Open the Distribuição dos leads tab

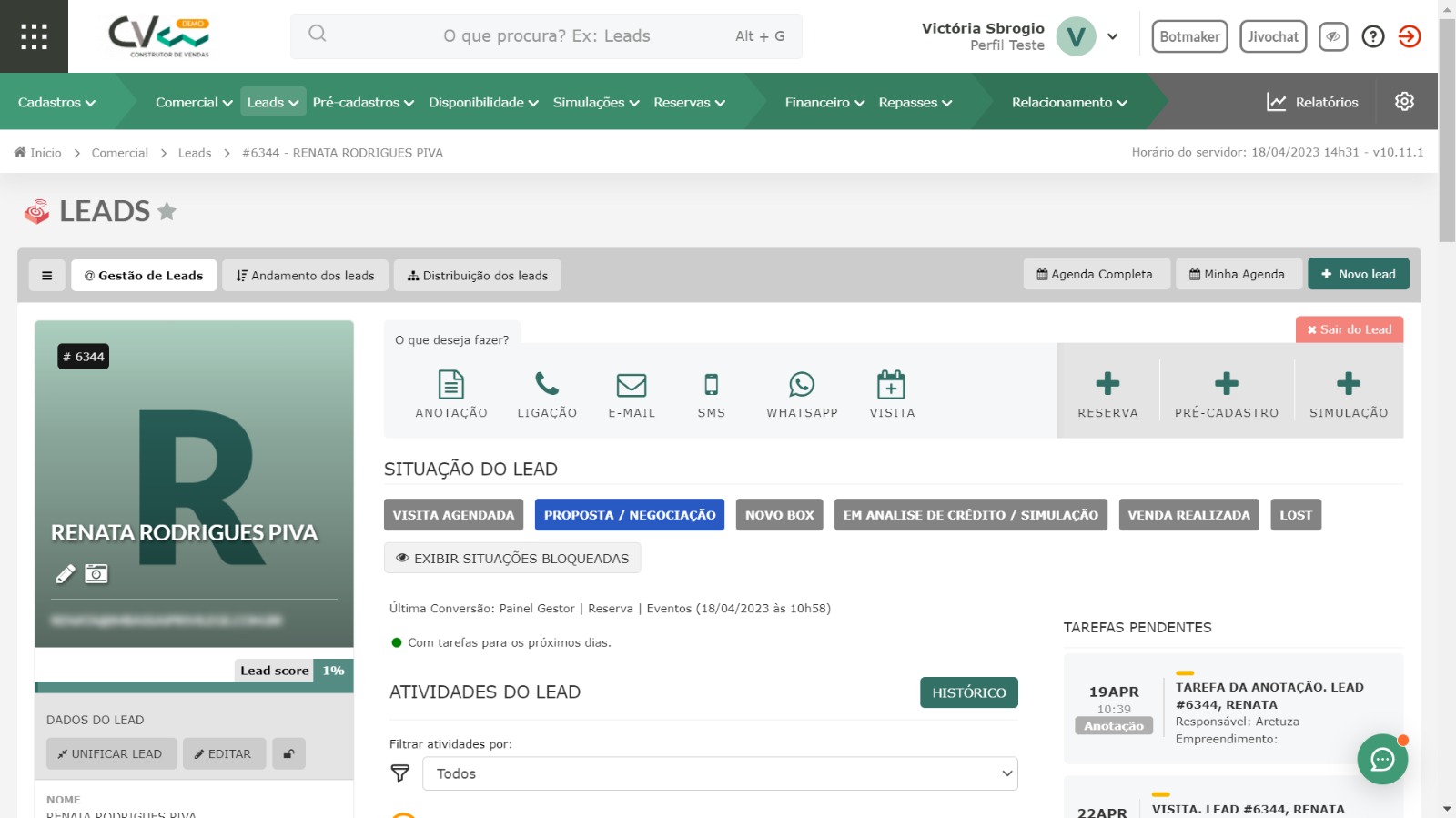click(x=478, y=276)
